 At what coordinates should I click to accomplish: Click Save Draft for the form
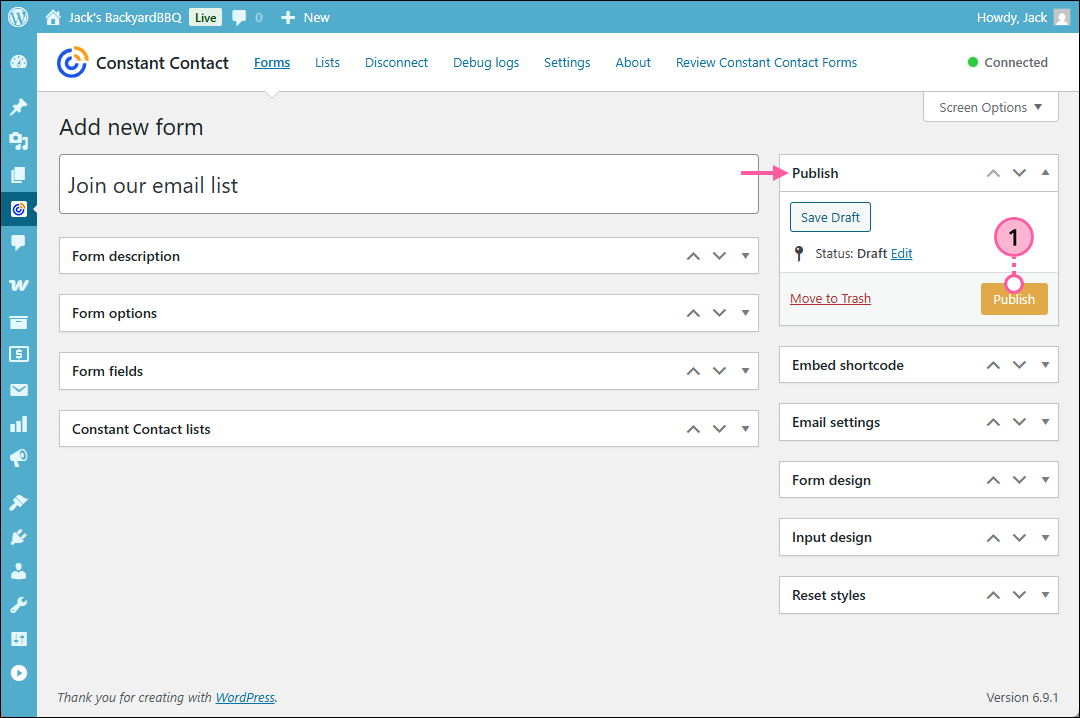pos(830,216)
